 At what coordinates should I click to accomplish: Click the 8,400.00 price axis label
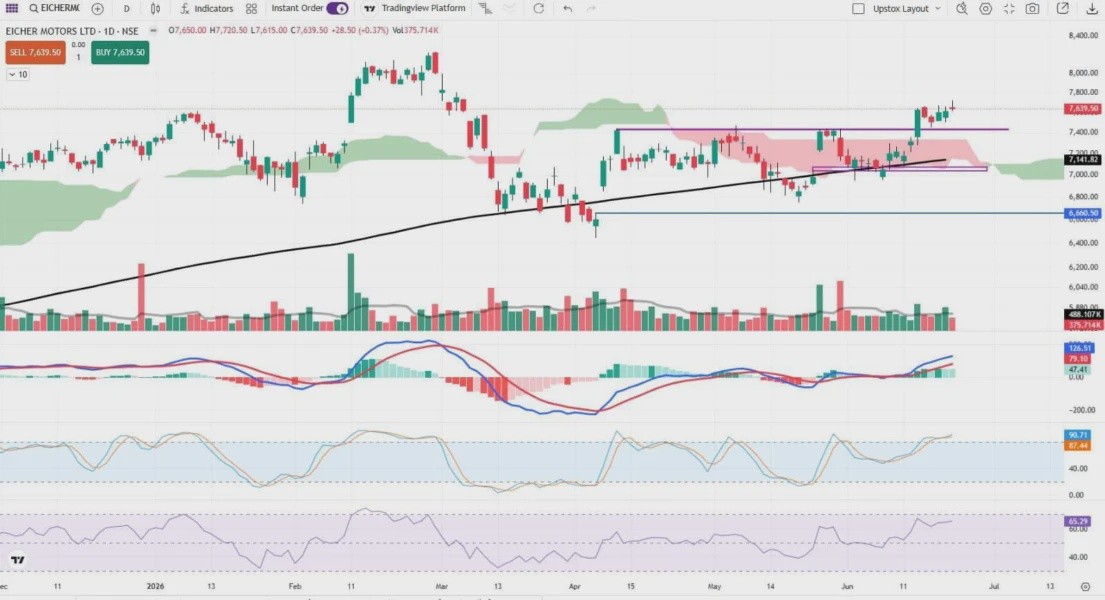[x=1083, y=35]
